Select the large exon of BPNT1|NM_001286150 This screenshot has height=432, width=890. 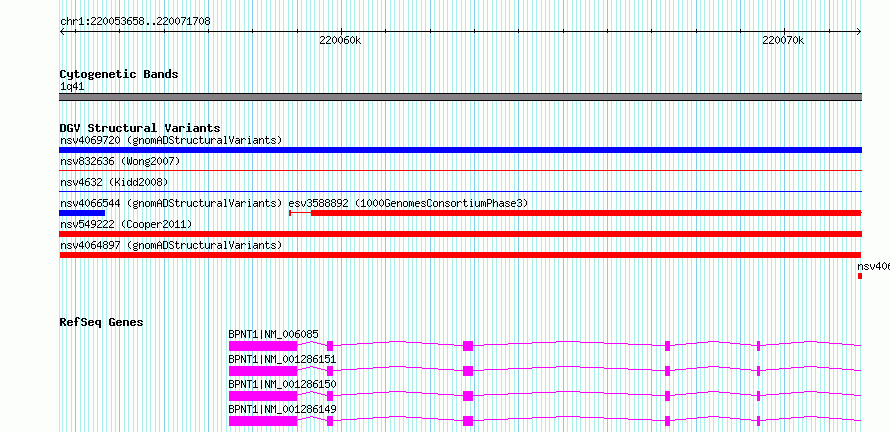[x=263, y=396]
